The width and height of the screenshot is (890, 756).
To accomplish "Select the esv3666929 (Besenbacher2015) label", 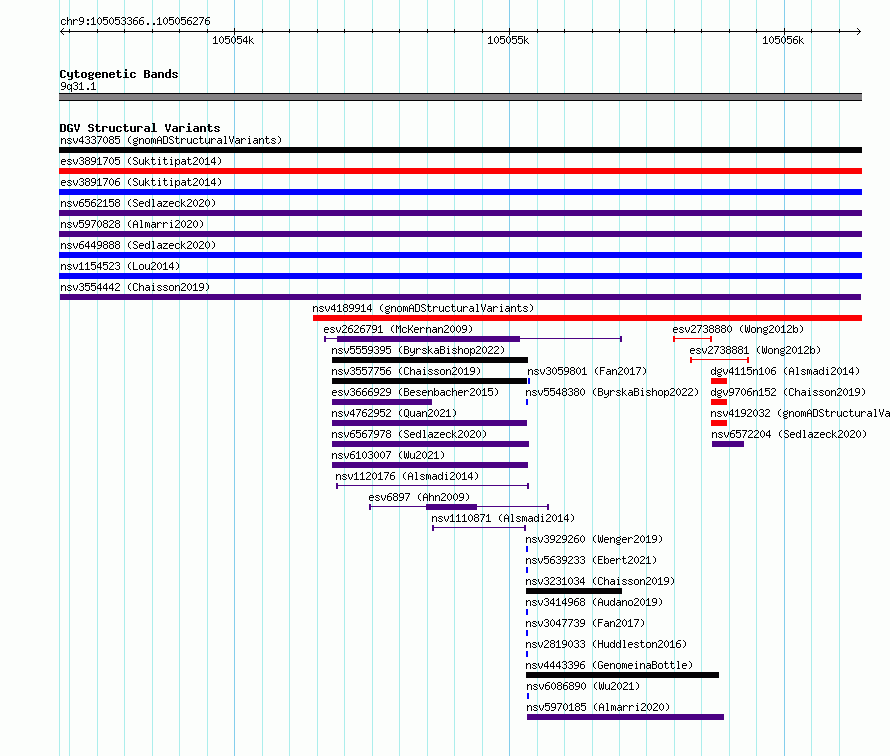I will click(x=415, y=392).
